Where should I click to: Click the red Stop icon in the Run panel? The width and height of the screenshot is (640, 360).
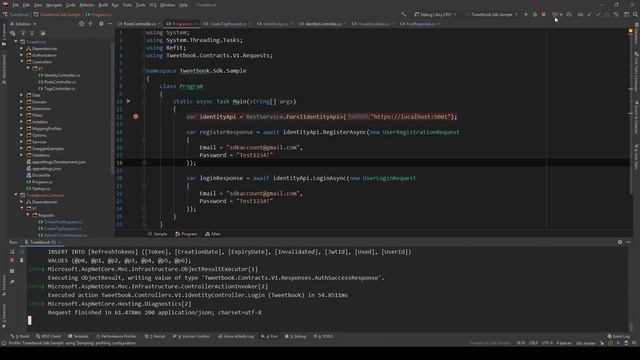coord(12,260)
